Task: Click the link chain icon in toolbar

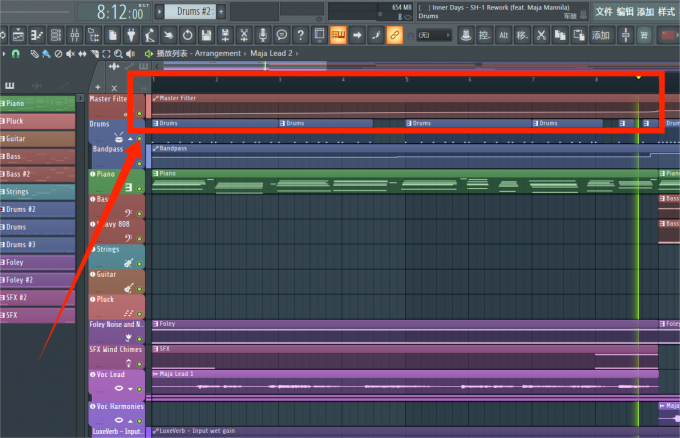Action: 394,35
